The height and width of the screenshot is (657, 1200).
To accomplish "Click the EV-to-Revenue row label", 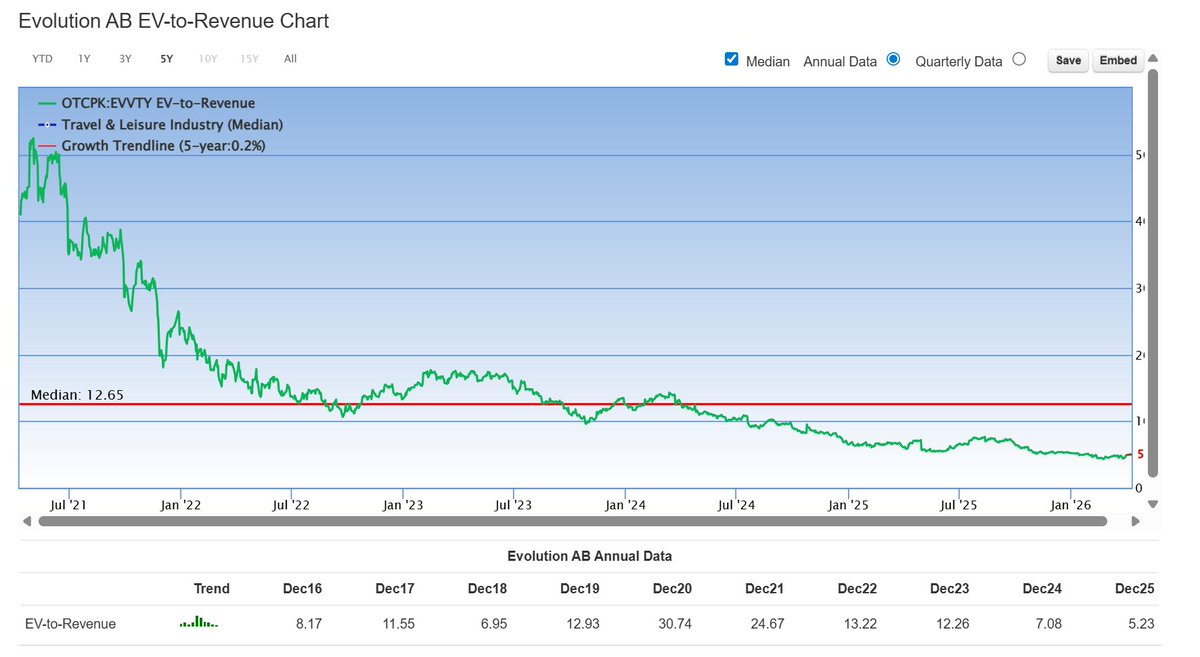I will tap(70, 624).
